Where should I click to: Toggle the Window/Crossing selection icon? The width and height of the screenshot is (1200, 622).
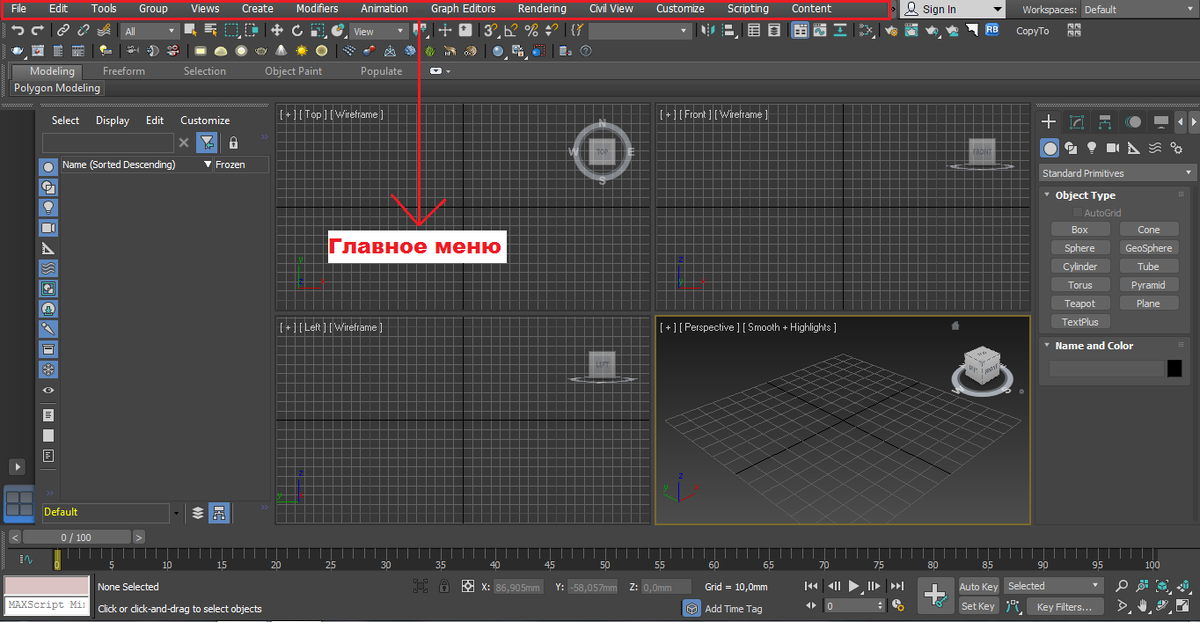[x=254, y=31]
